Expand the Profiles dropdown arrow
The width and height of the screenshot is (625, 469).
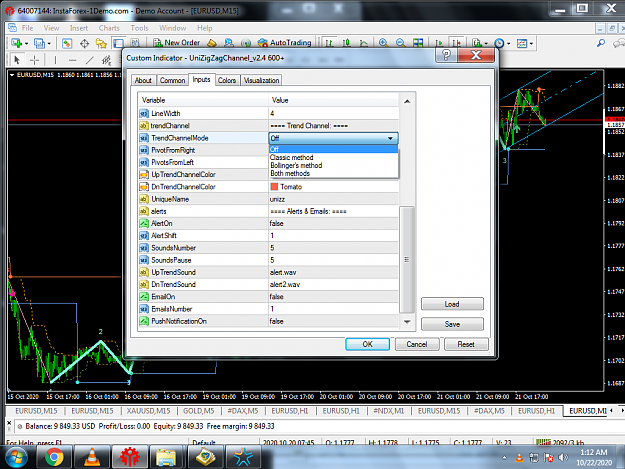49,43
